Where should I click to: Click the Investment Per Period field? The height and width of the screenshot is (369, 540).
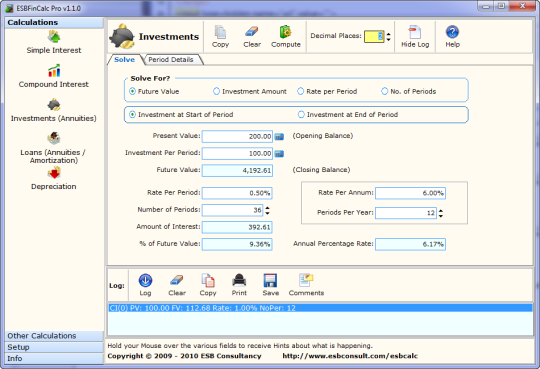pyautogui.click(x=237, y=153)
